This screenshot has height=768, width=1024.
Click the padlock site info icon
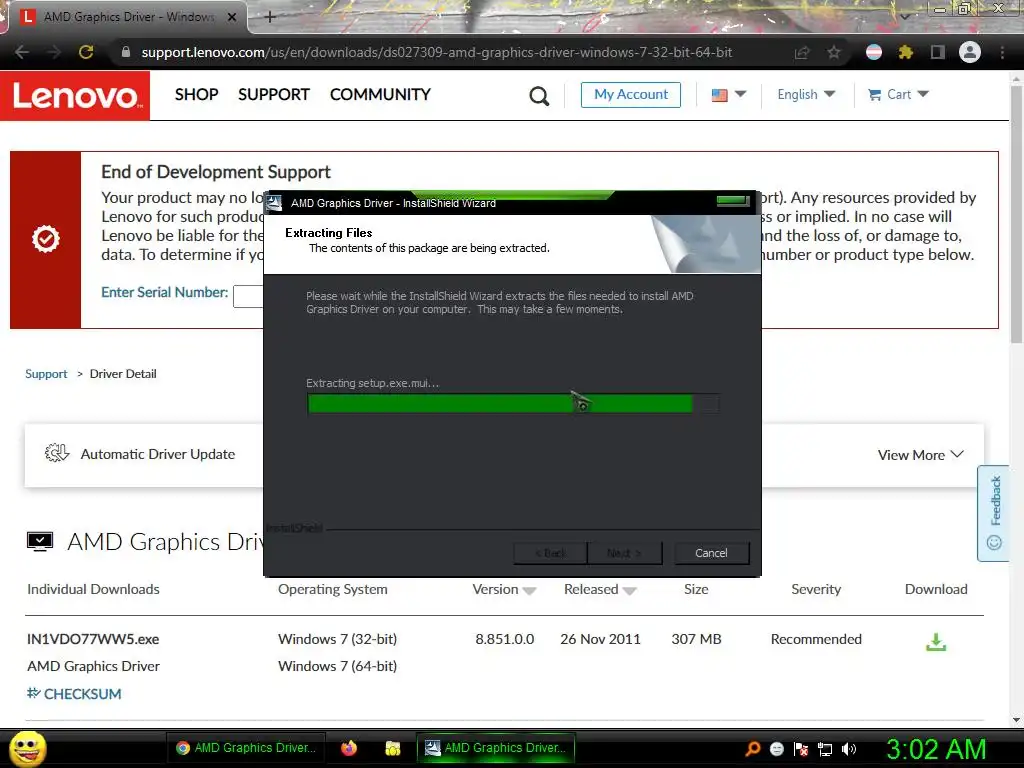click(x=126, y=52)
